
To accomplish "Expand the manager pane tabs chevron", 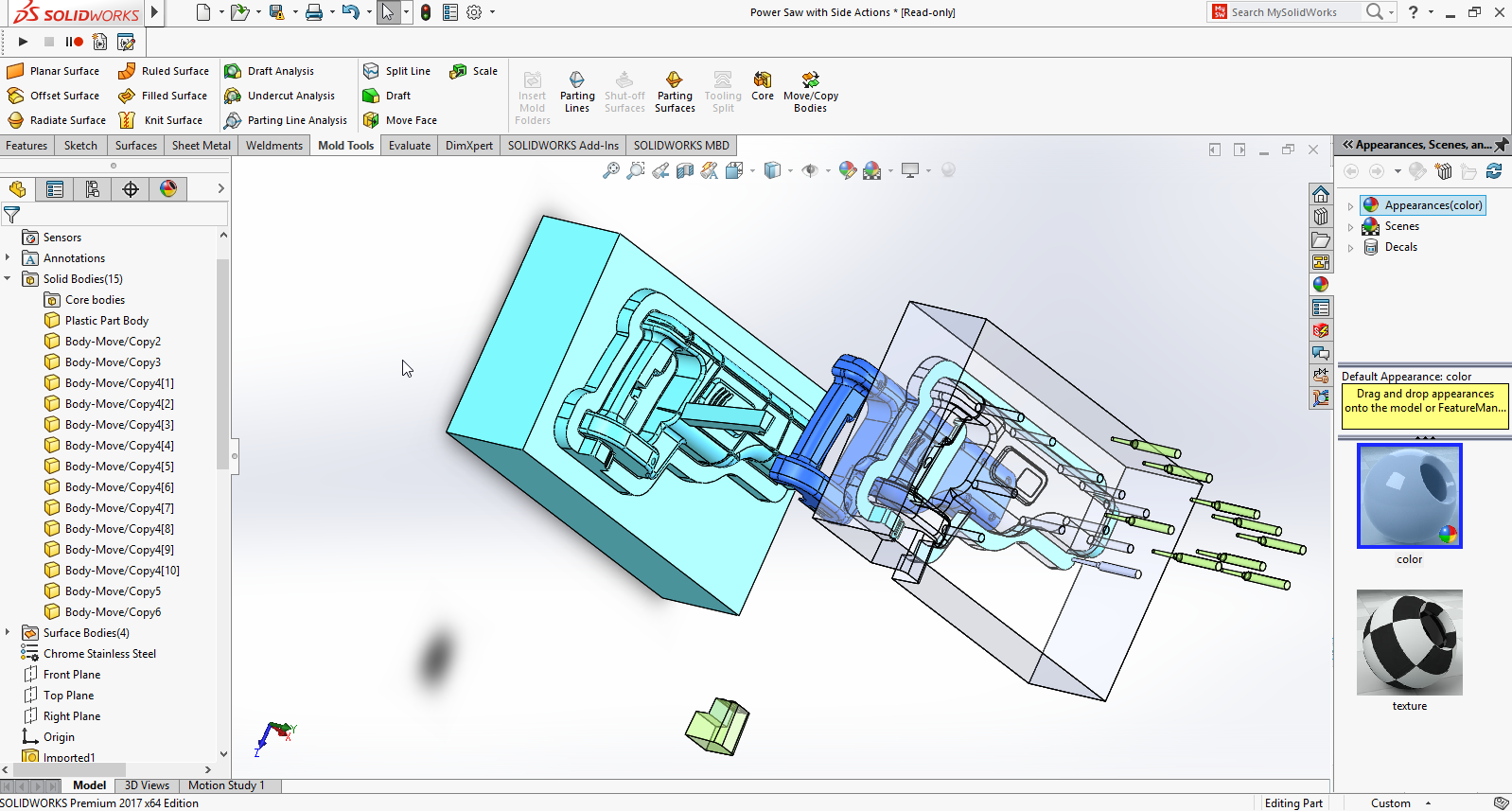I will [221, 189].
